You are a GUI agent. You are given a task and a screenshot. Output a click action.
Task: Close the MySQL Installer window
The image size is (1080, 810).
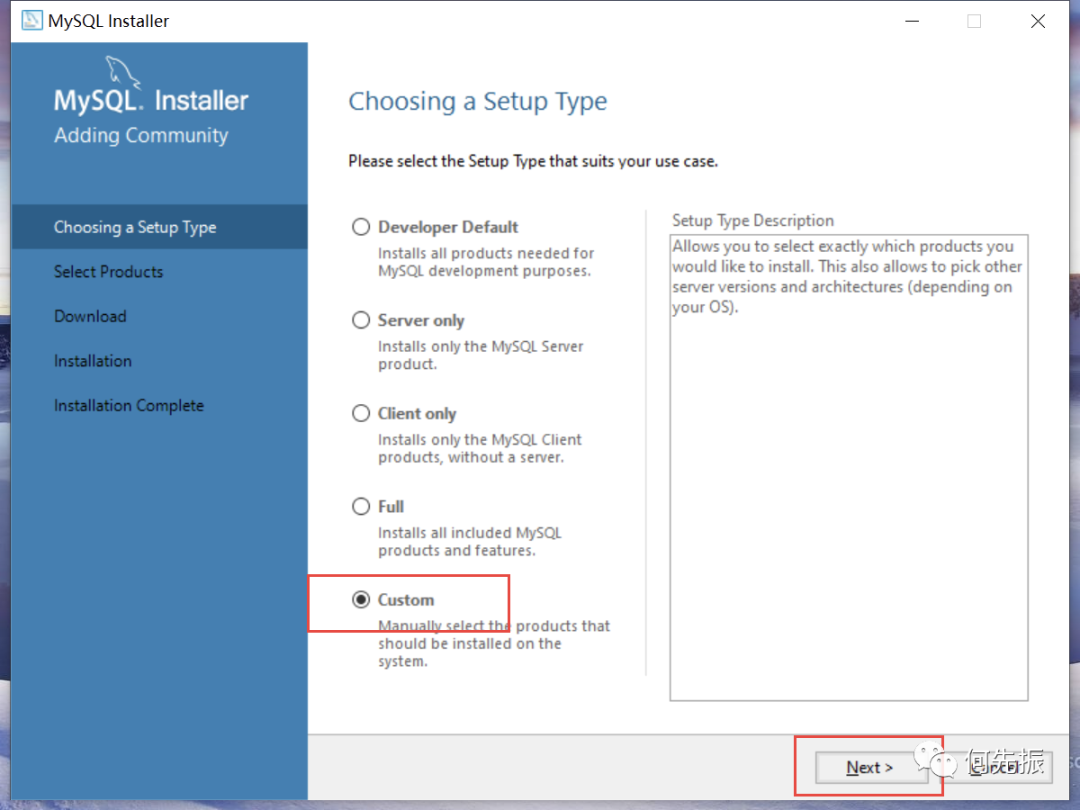coord(1038,21)
